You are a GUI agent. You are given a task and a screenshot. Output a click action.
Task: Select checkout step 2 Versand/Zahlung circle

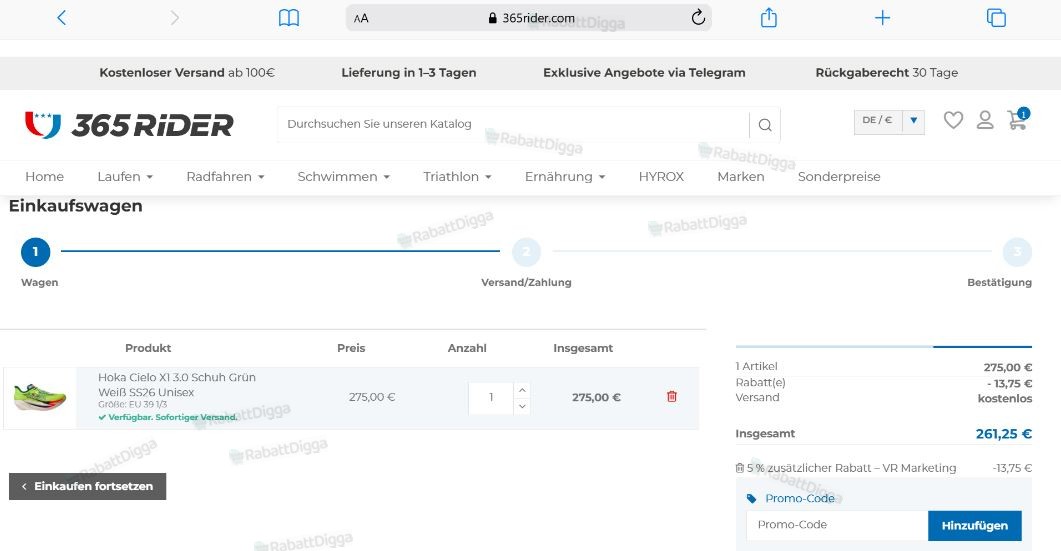(x=526, y=252)
